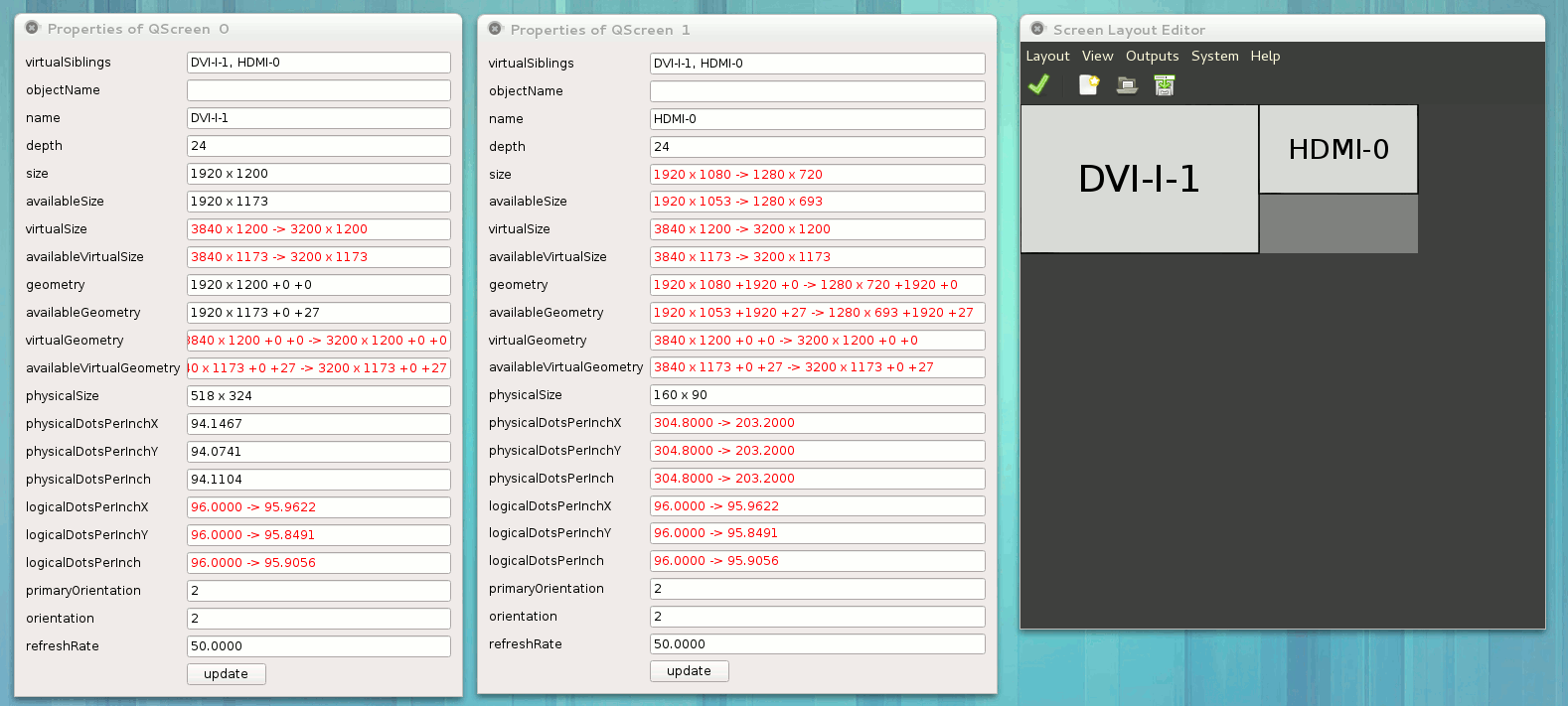The width and height of the screenshot is (1568, 706).
Task: Open the Outputs menu
Action: [1152, 57]
